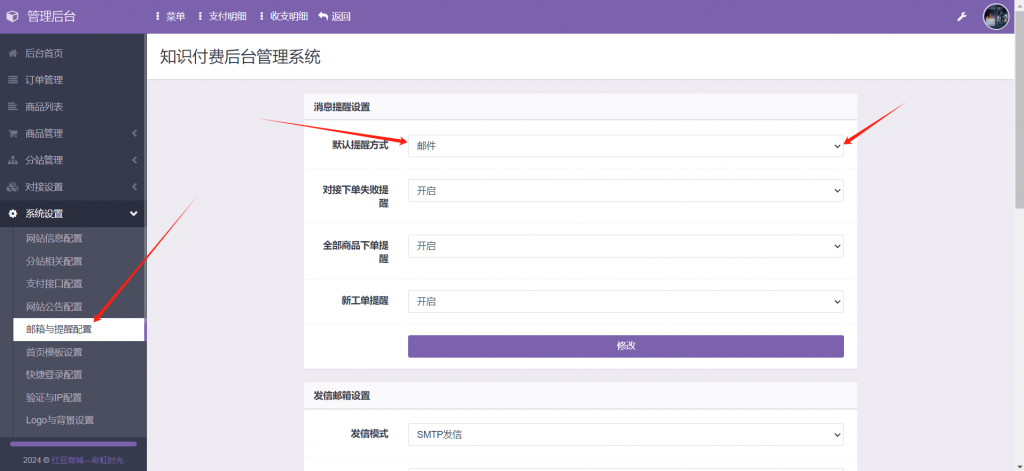Viewport: 1024px width, 471px height.
Task: Click the cubes icon beside 对接设置
Action: point(12,187)
